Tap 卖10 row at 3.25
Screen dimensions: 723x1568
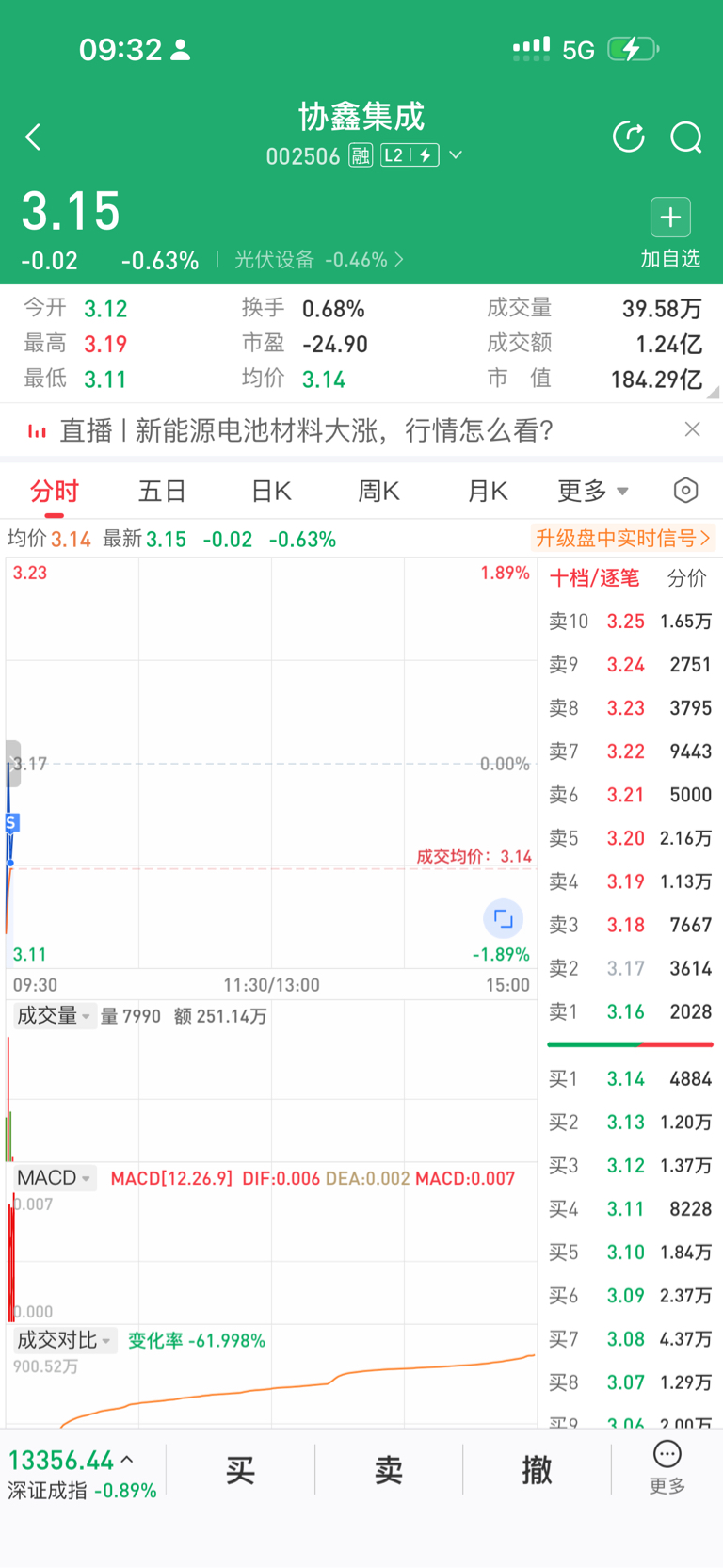pos(630,622)
